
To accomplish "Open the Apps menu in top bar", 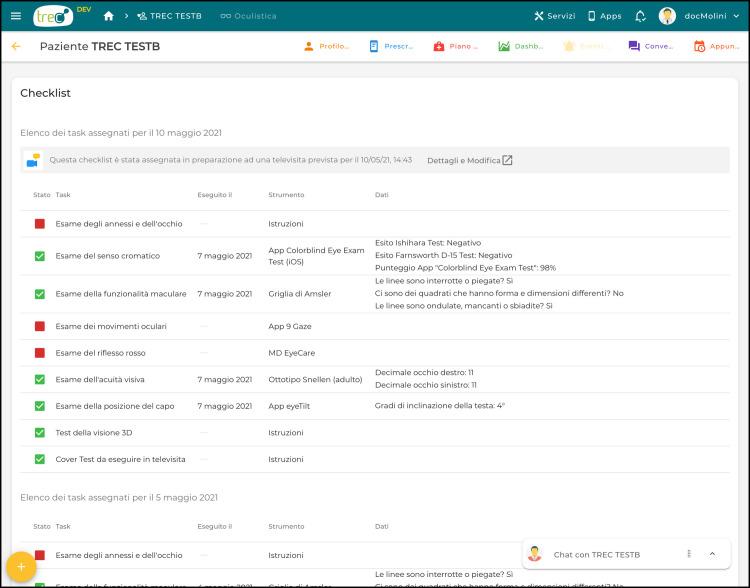I will tap(604, 16).
